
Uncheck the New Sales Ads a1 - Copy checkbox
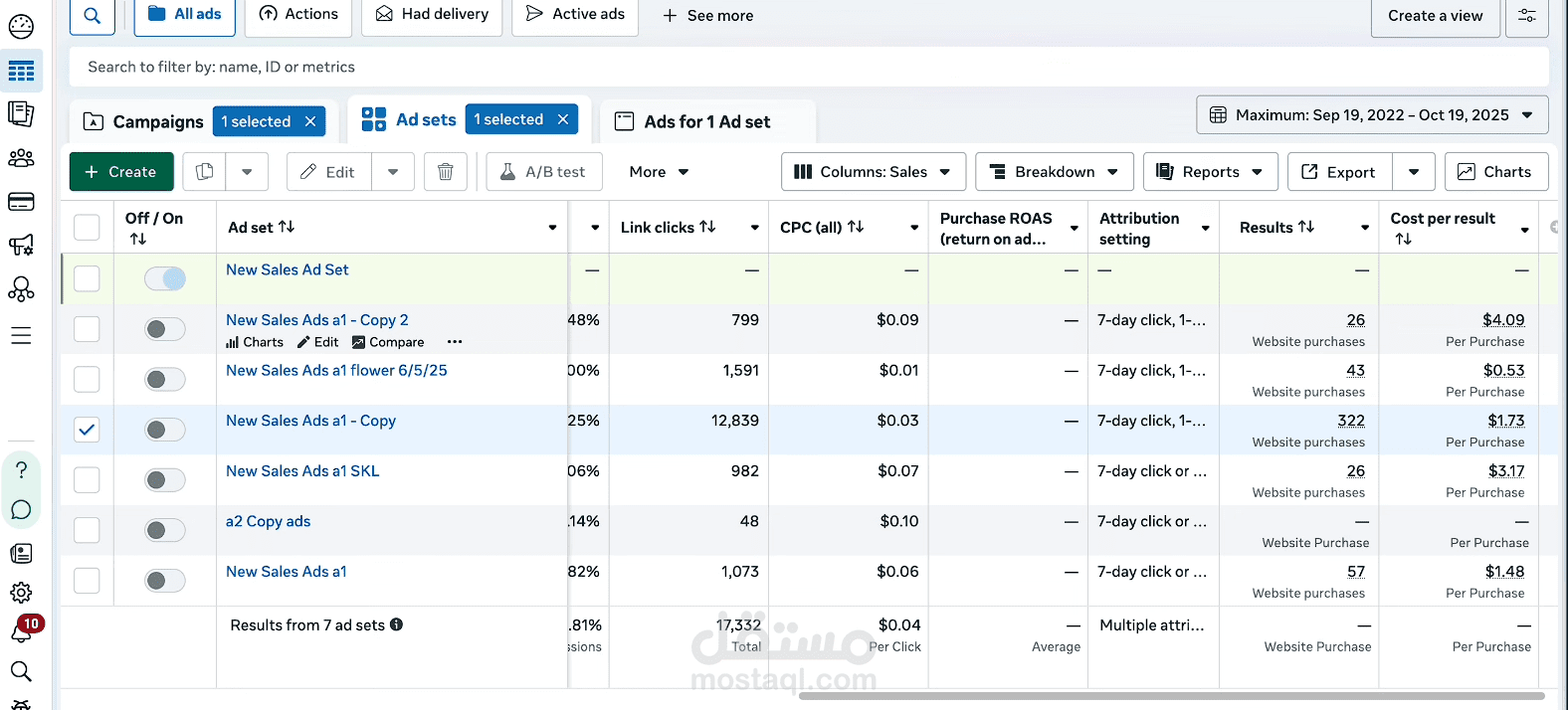tap(88, 430)
